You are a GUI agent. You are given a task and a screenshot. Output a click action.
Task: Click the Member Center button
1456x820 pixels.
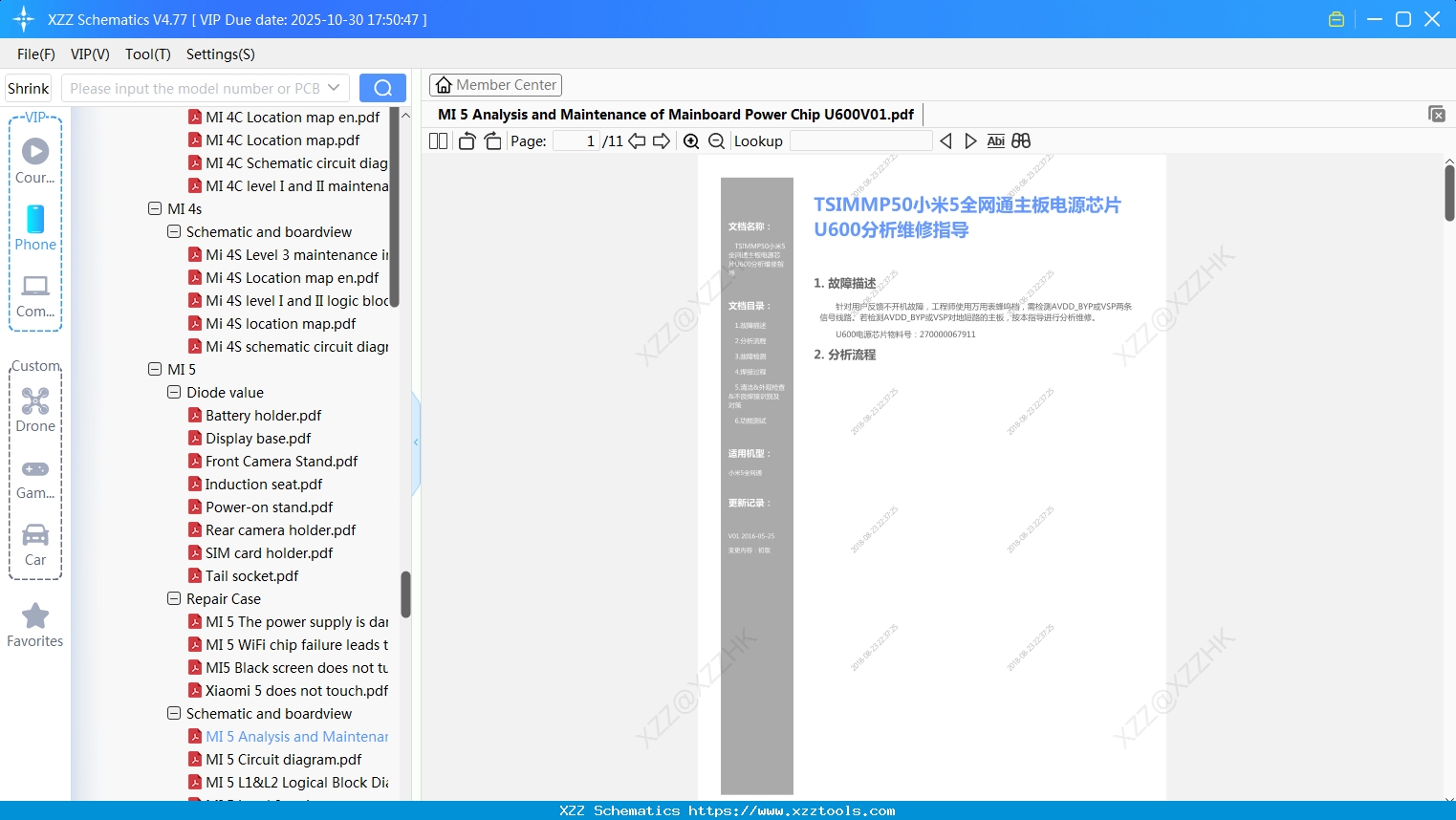point(495,84)
